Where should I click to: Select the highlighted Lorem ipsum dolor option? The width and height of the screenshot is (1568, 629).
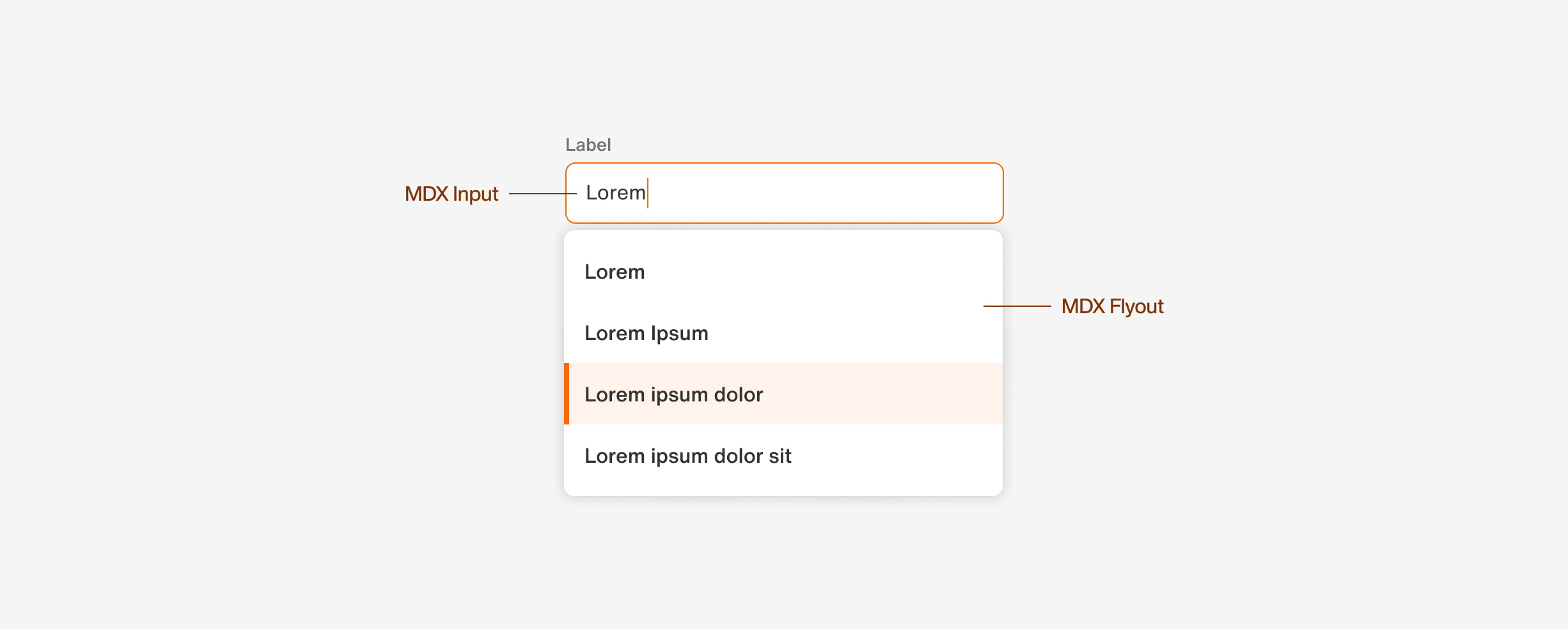[x=675, y=394]
